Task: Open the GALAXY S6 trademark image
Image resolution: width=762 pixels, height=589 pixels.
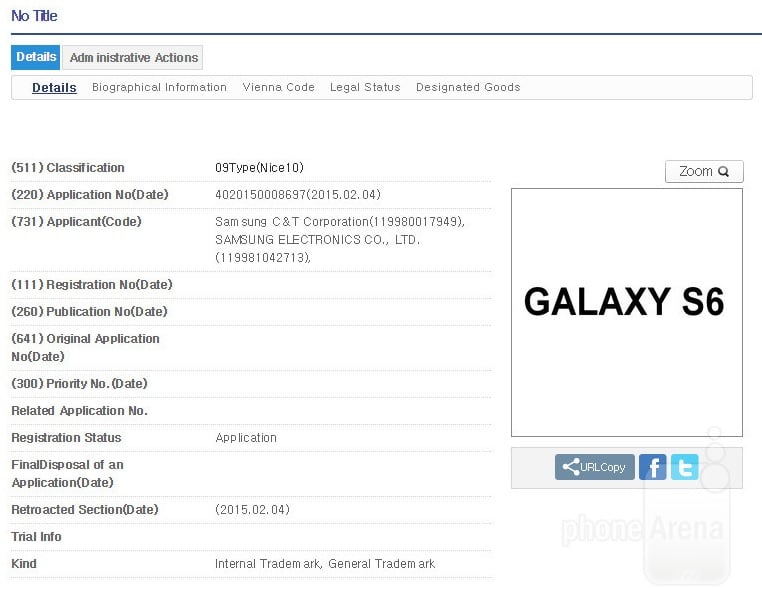Action: [x=626, y=312]
